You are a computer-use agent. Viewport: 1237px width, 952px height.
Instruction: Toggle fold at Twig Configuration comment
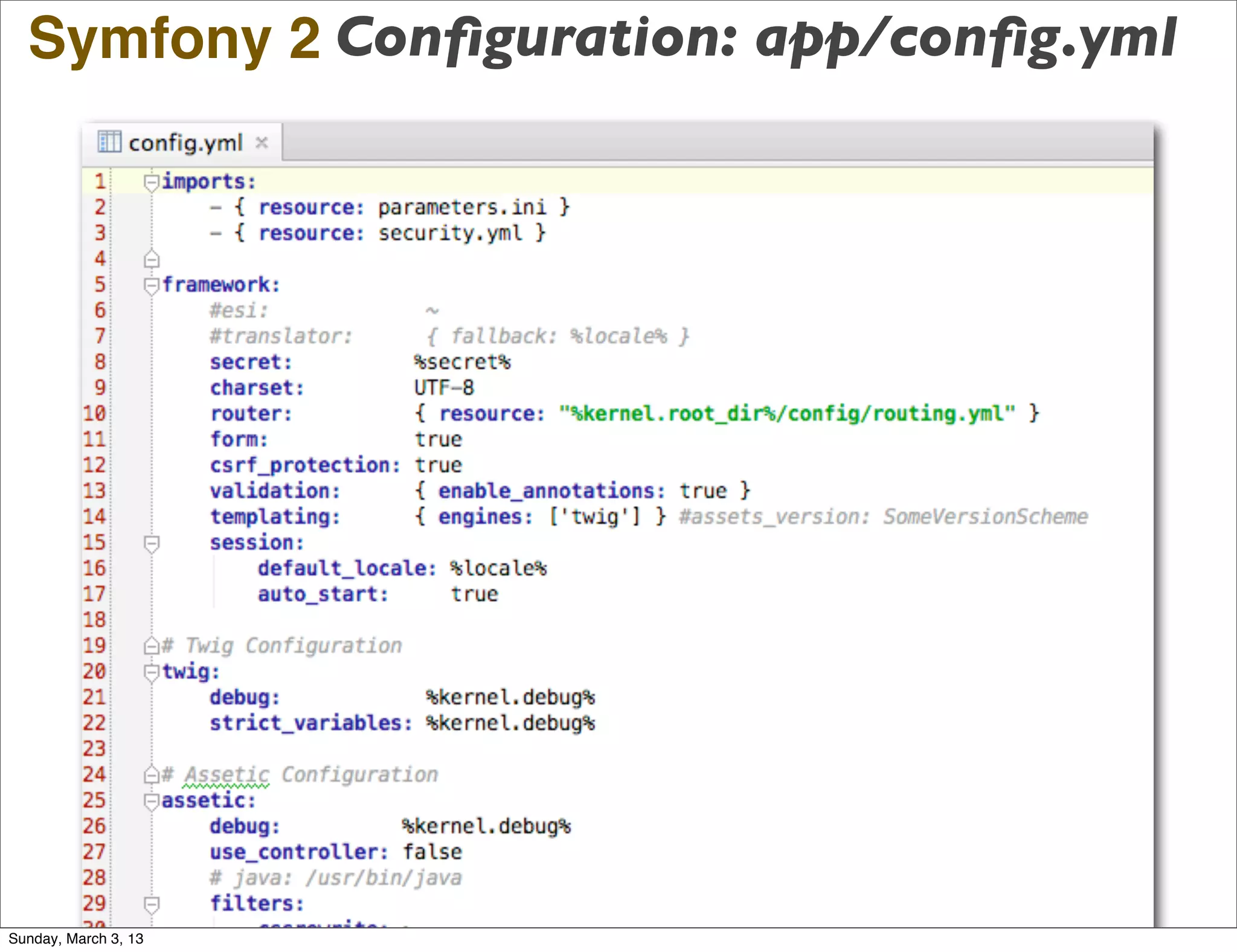(x=151, y=646)
